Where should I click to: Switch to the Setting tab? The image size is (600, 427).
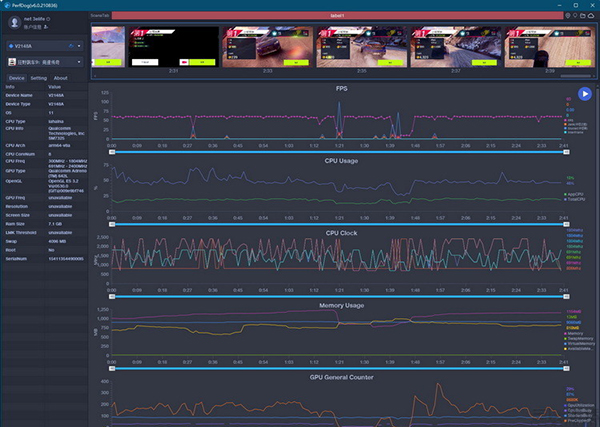click(38, 77)
